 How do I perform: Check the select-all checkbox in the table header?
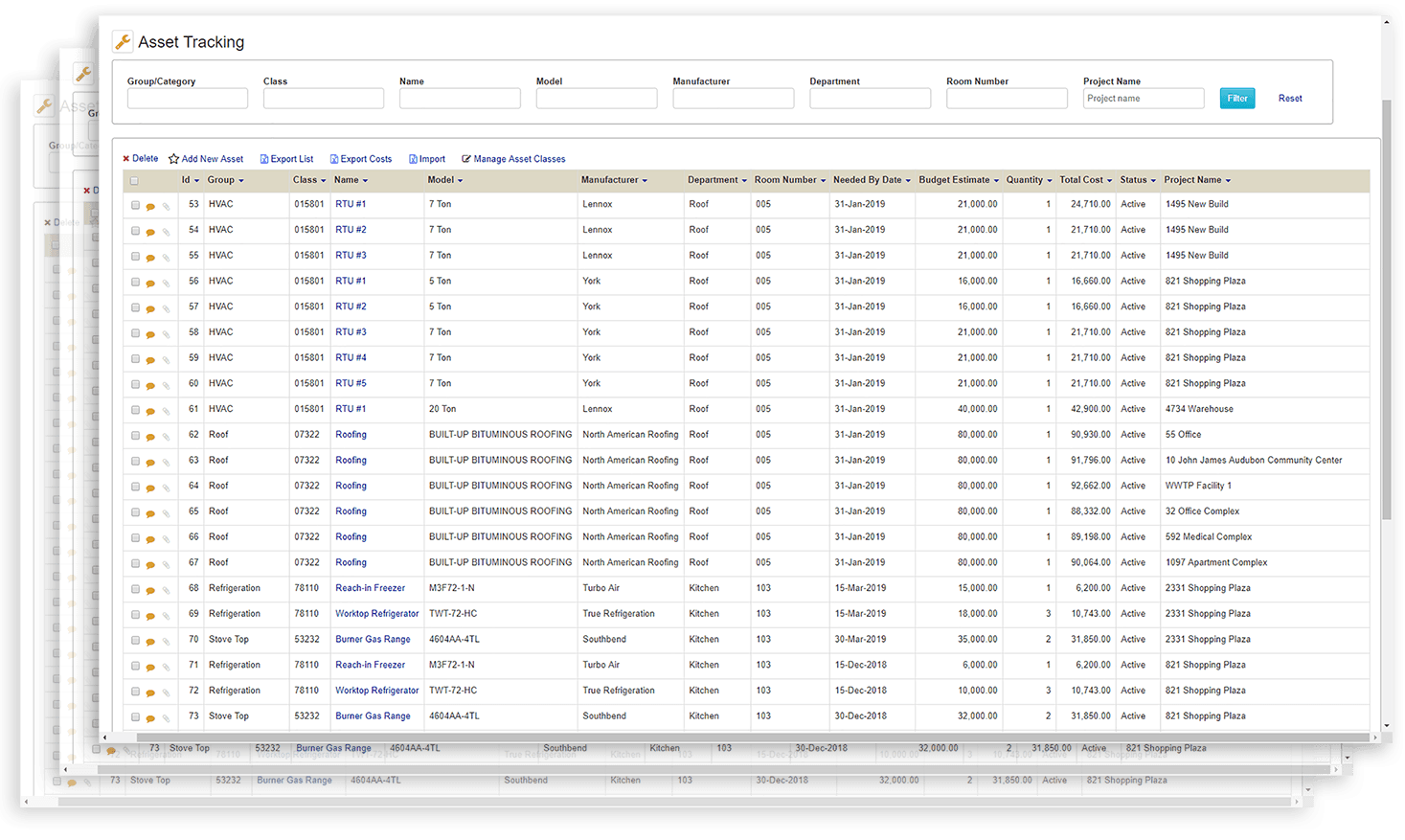133,180
